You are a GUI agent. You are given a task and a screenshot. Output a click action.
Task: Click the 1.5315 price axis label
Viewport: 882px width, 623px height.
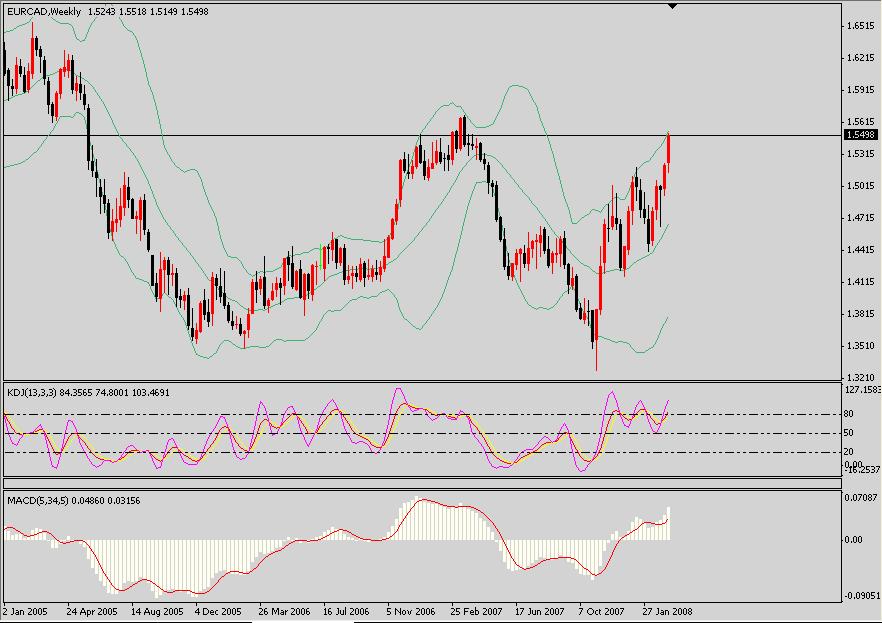(861, 154)
